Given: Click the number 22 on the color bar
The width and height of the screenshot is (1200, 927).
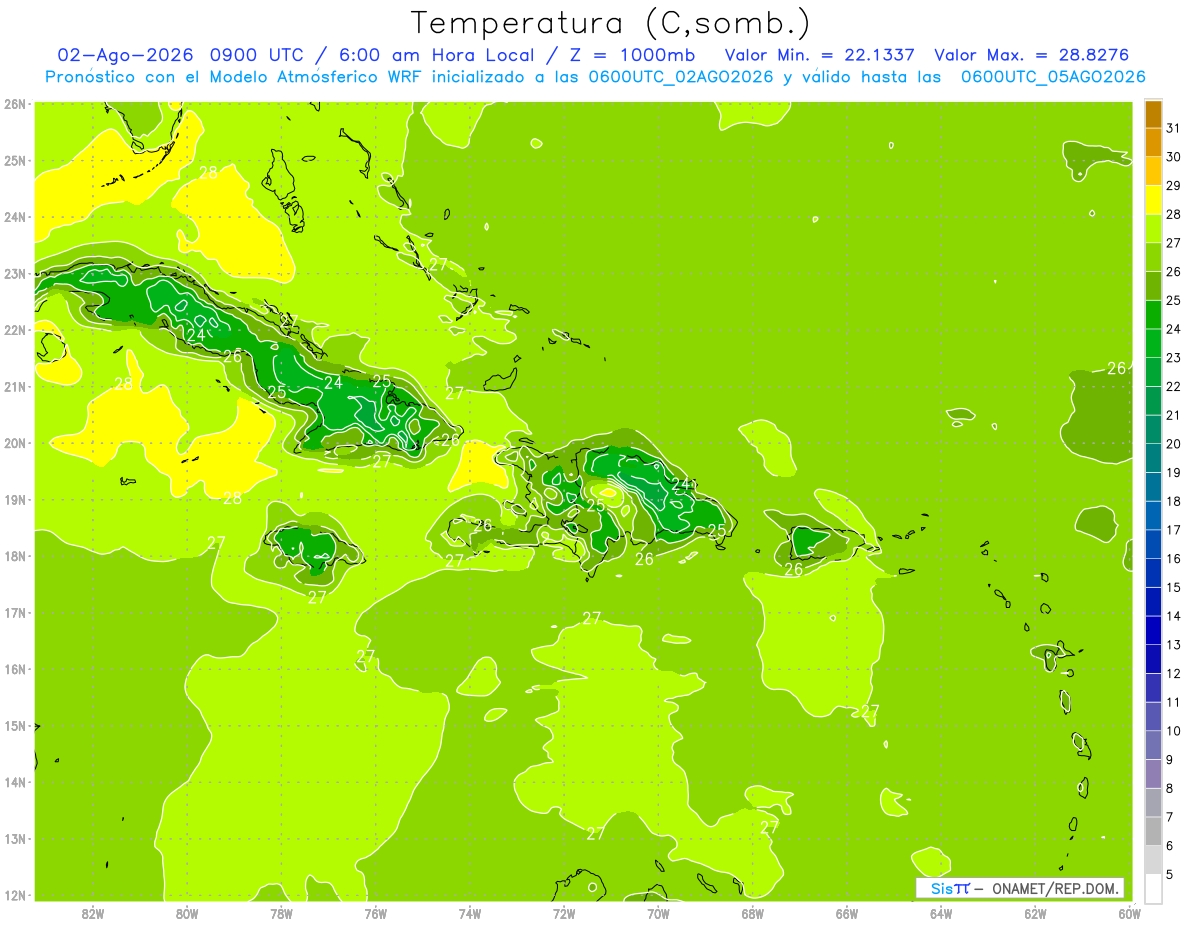Looking at the screenshot, I should click(1173, 386).
